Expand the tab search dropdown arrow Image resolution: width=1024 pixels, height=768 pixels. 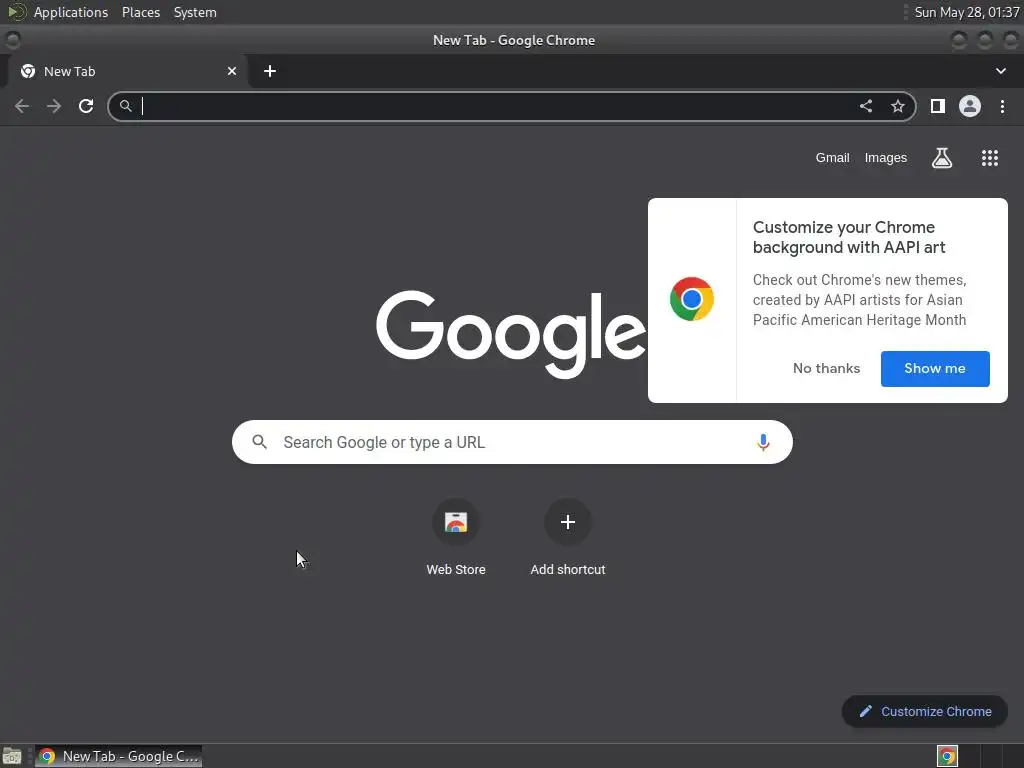point(1000,71)
